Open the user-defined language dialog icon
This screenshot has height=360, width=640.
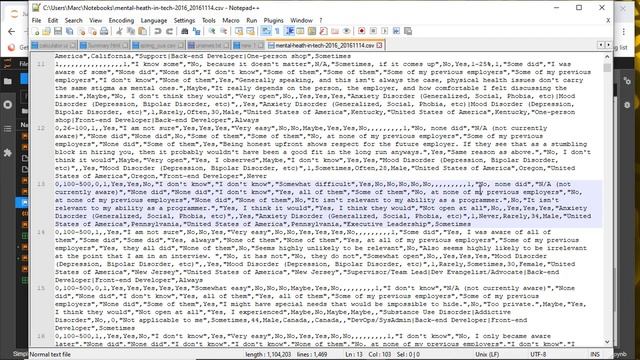[300, 31]
